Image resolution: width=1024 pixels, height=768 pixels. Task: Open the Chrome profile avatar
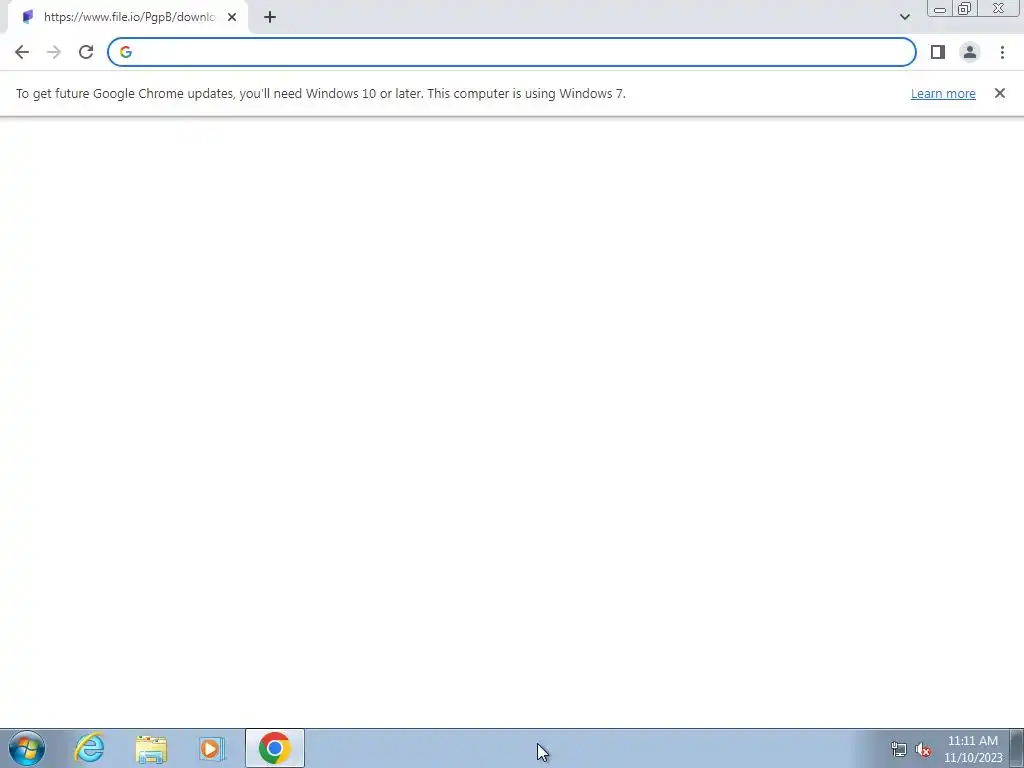click(x=970, y=52)
